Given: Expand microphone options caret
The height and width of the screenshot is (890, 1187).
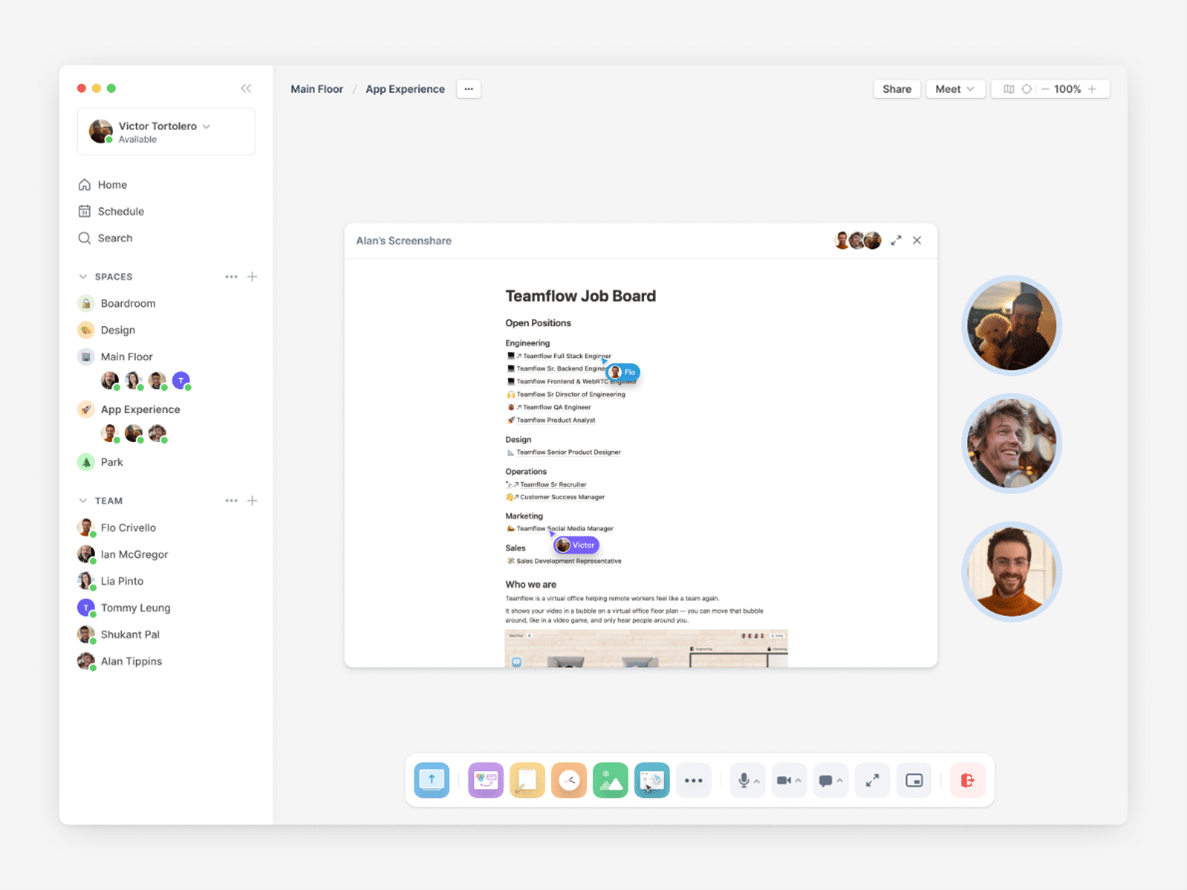Looking at the screenshot, I should (x=757, y=781).
